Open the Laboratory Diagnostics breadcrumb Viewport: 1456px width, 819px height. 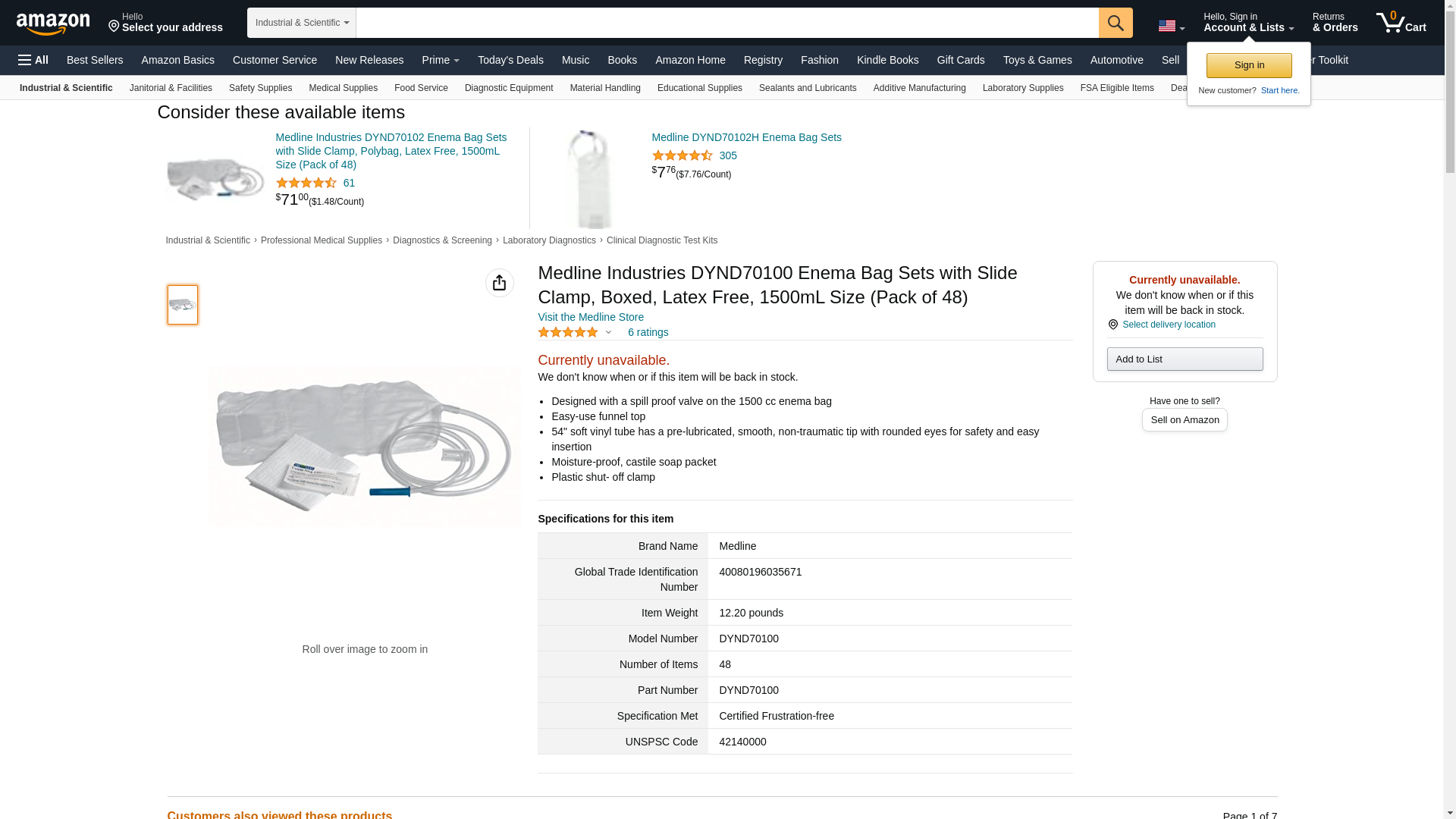(x=549, y=240)
